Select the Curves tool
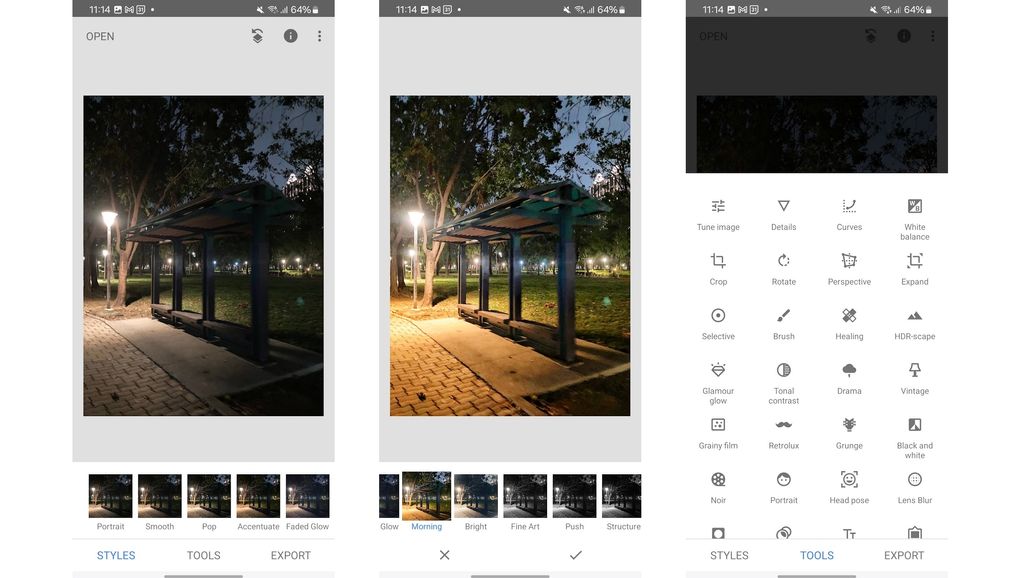The width and height of the screenshot is (1024, 578). tap(849, 213)
